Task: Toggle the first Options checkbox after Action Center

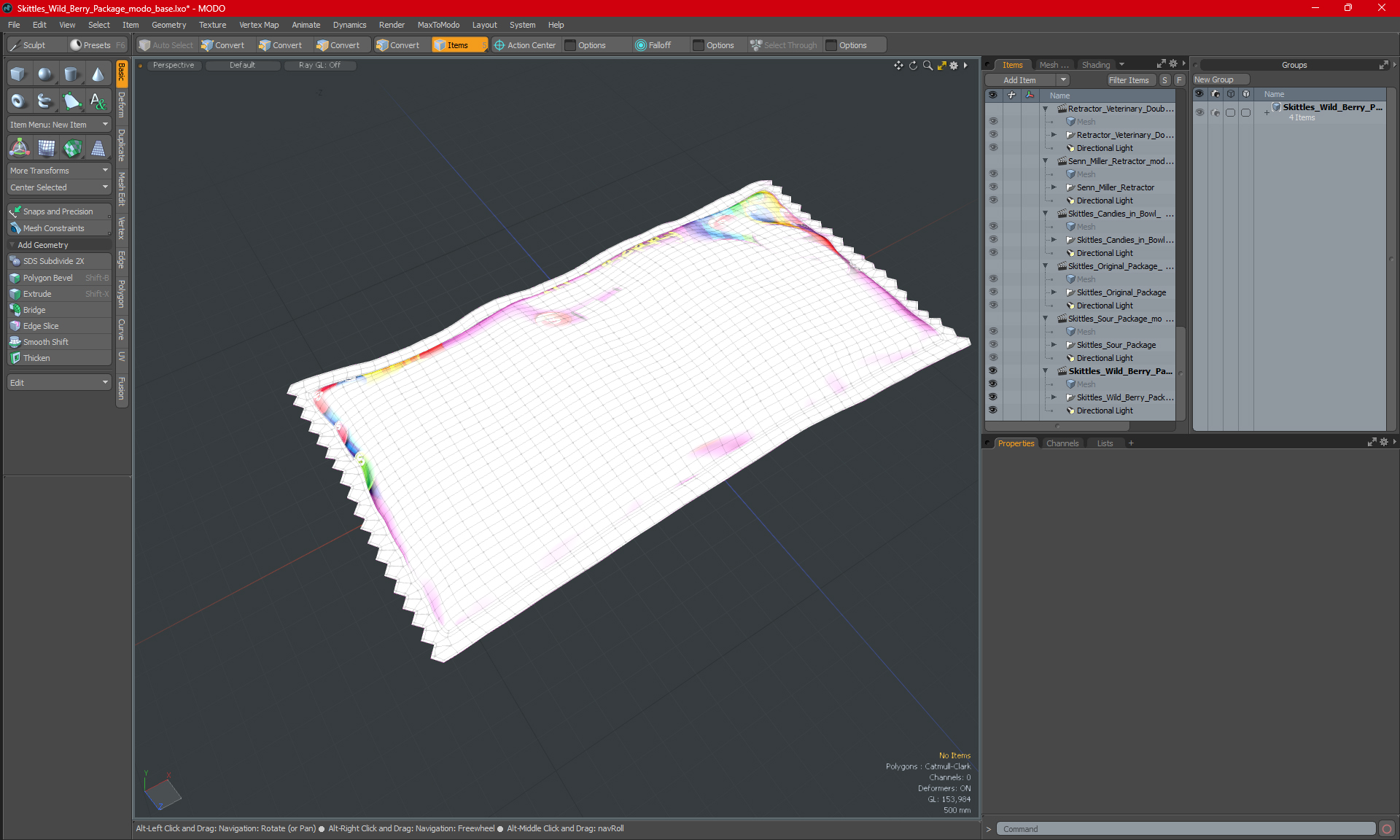Action: pyautogui.click(x=570, y=45)
